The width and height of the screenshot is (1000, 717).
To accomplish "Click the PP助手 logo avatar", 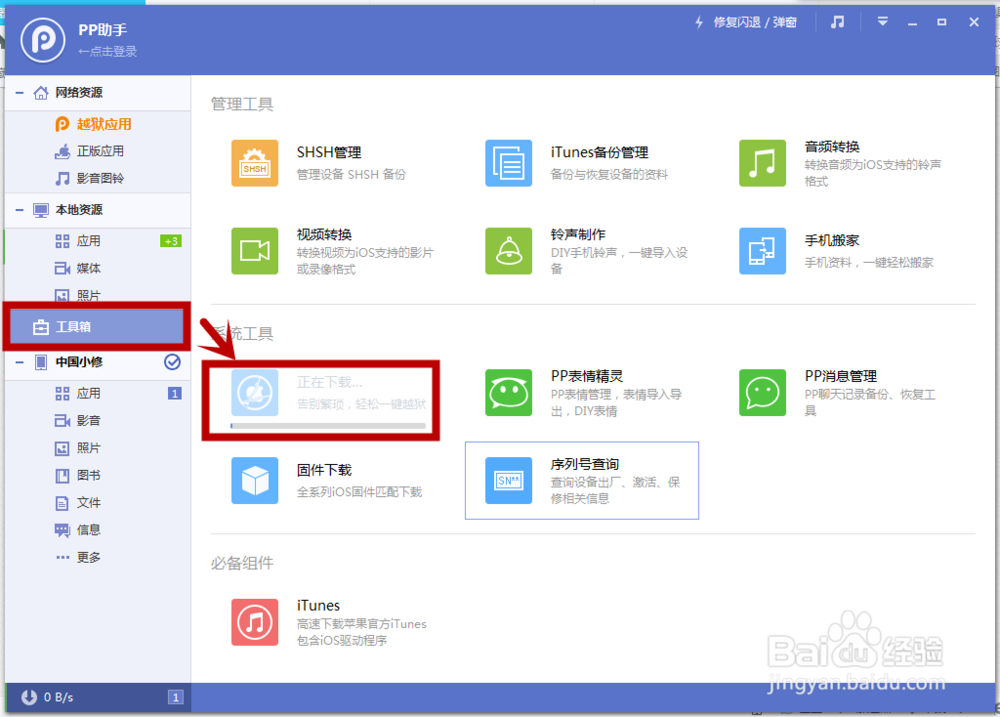I will tap(43, 40).
